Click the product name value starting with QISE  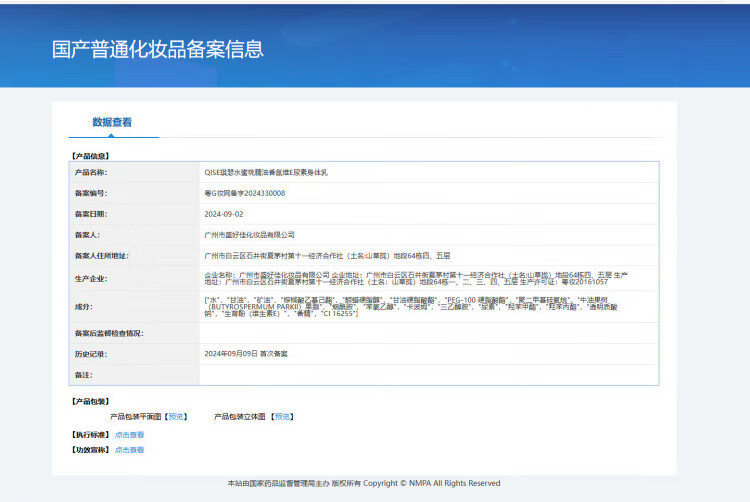point(266,172)
